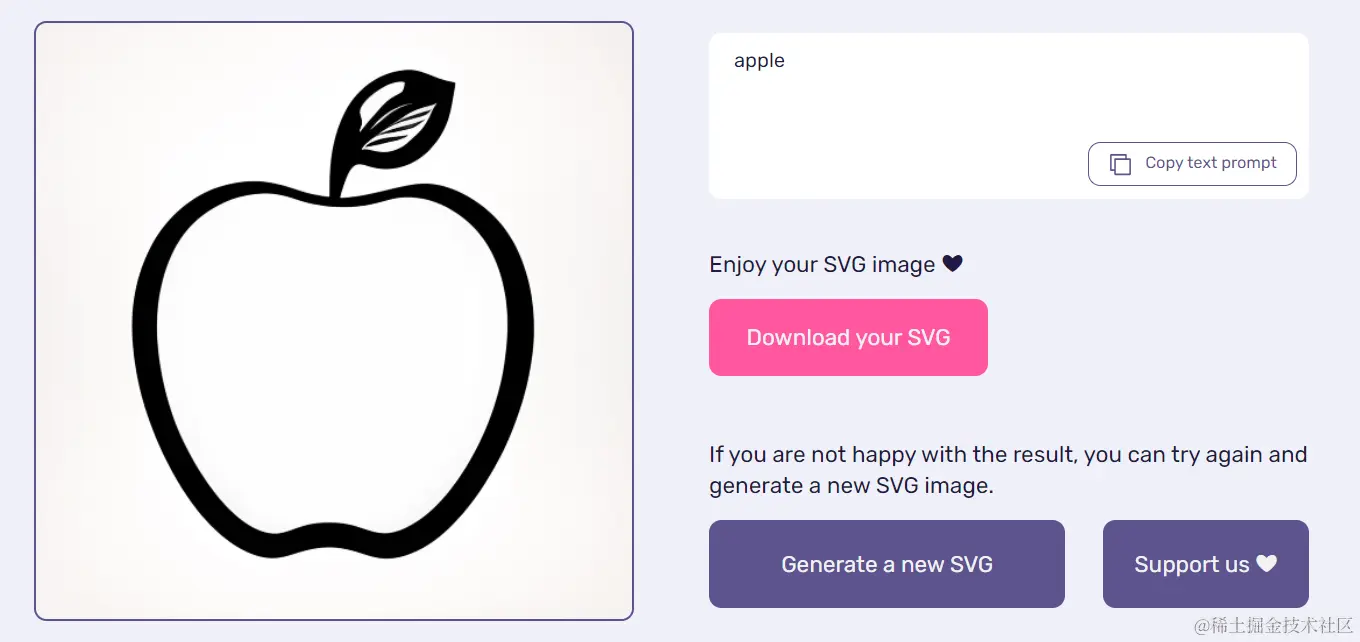The image size is (1360, 642).
Task: Click the apple stem in the preview
Action: click(x=340, y=178)
